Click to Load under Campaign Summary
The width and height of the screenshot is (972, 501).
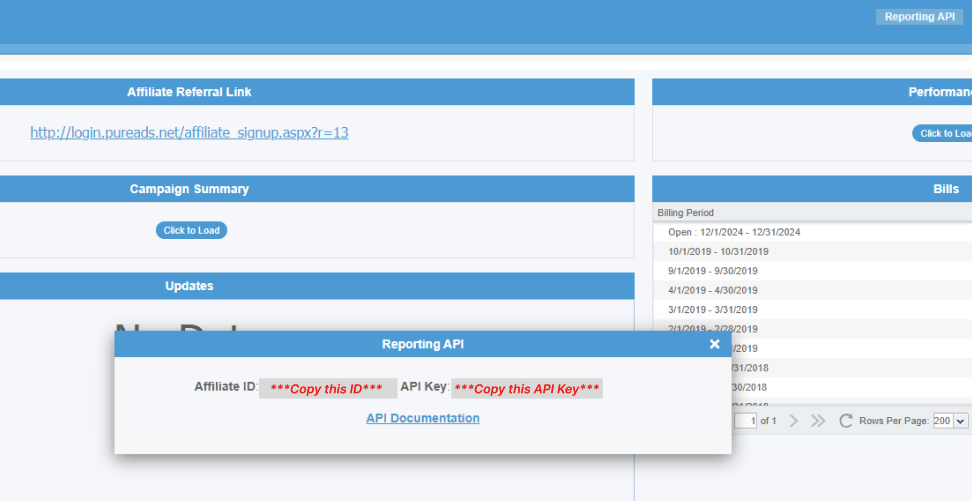(191, 230)
